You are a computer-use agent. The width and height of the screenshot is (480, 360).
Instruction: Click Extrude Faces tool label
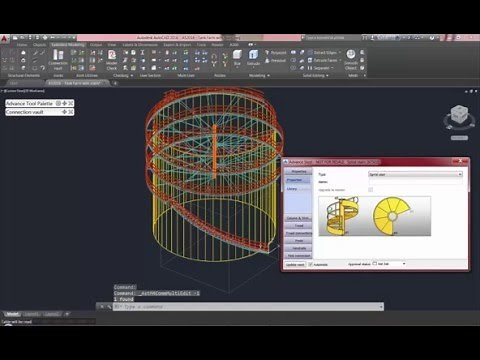pos(325,60)
